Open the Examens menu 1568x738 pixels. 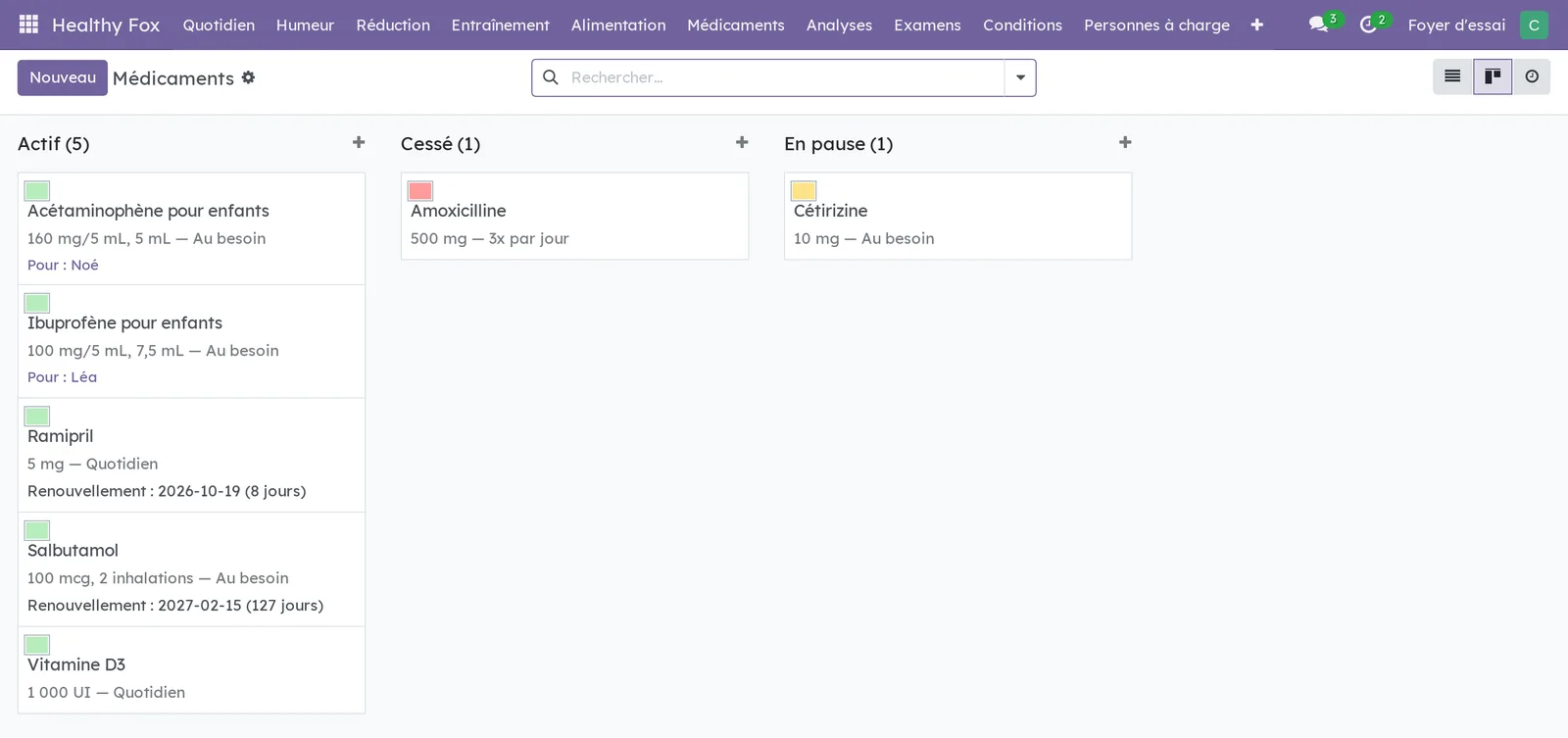click(x=927, y=25)
